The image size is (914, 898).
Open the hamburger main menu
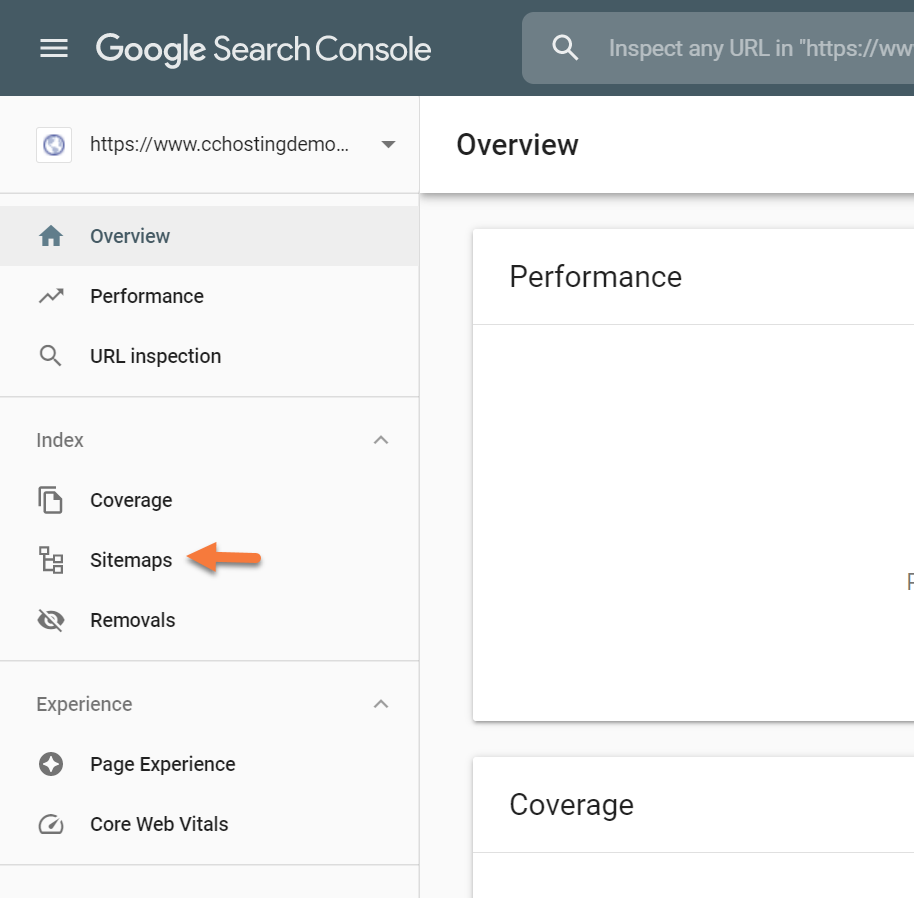pyautogui.click(x=54, y=48)
